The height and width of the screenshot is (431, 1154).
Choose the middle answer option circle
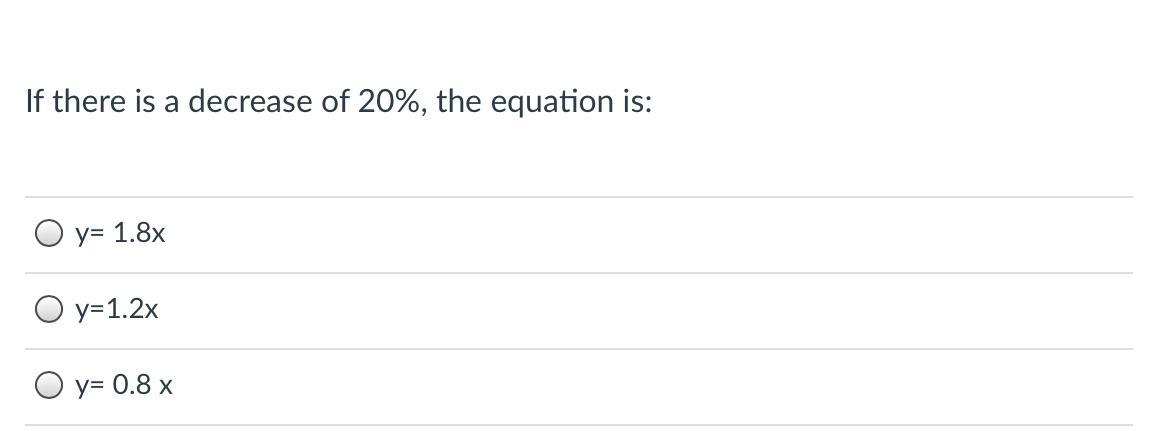48,310
